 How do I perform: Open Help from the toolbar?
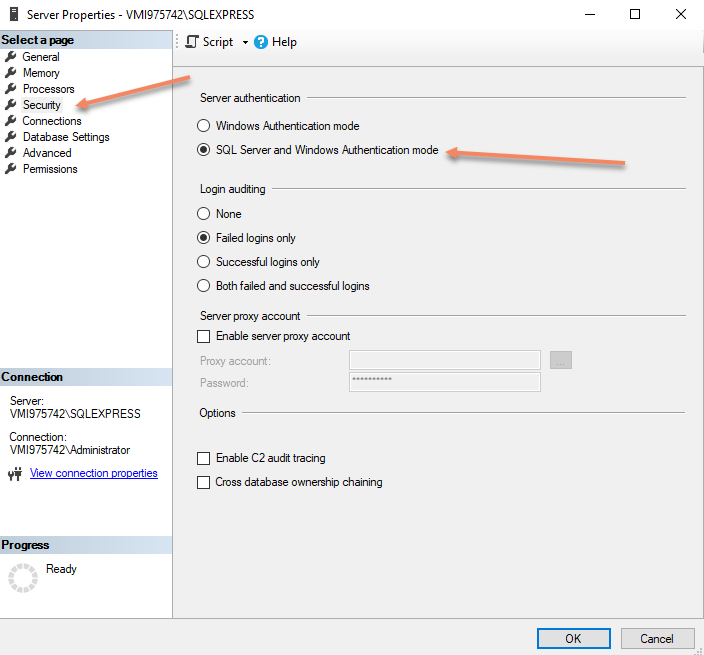click(275, 42)
